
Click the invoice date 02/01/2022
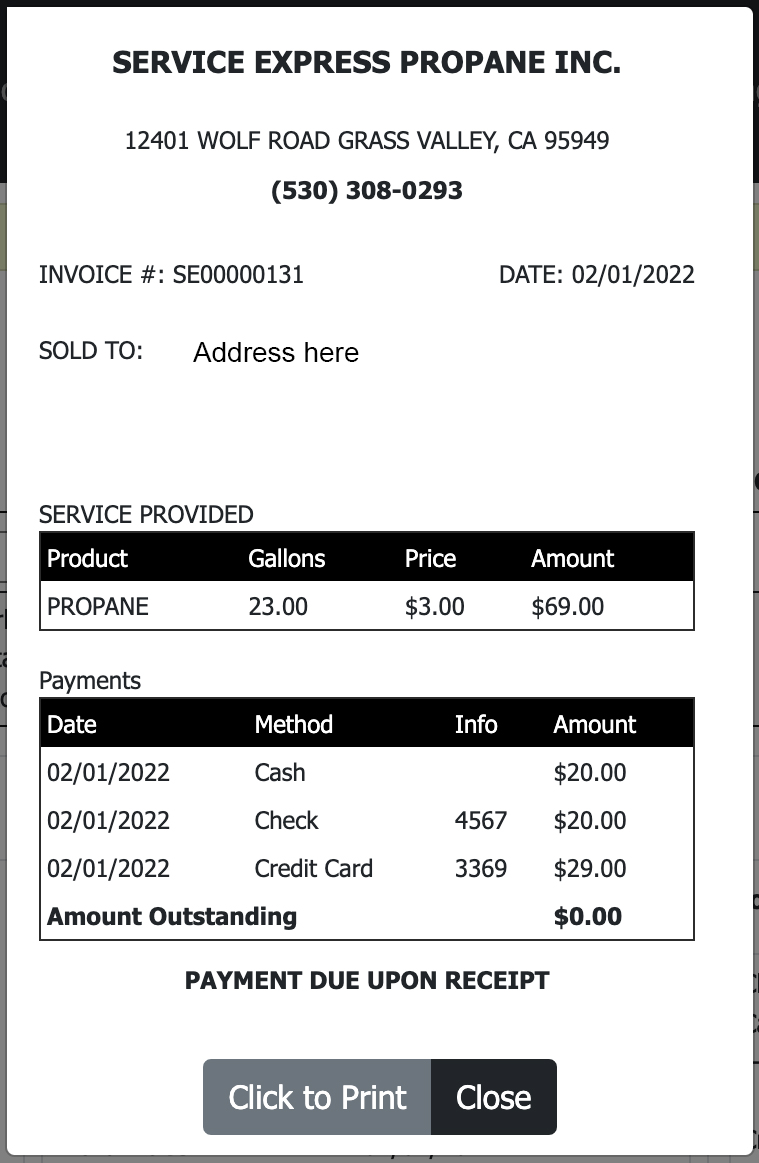633,274
